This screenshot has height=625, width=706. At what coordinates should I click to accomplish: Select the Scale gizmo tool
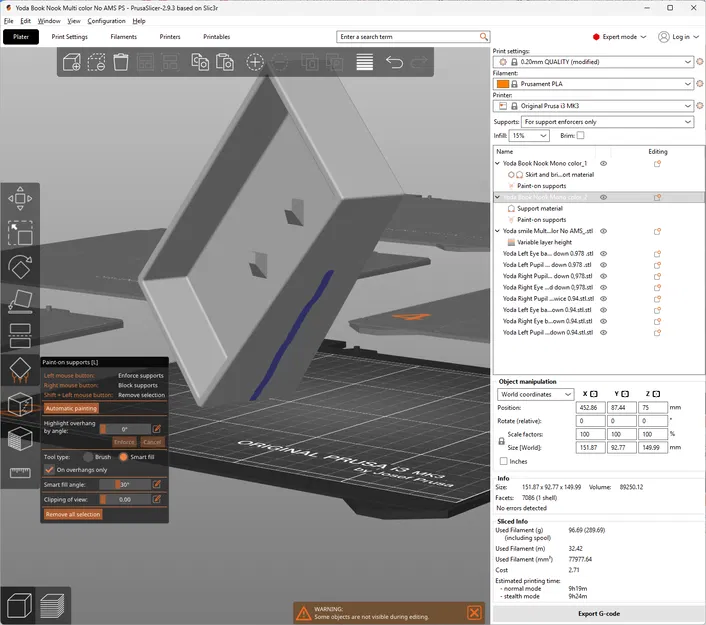pyautogui.click(x=20, y=233)
